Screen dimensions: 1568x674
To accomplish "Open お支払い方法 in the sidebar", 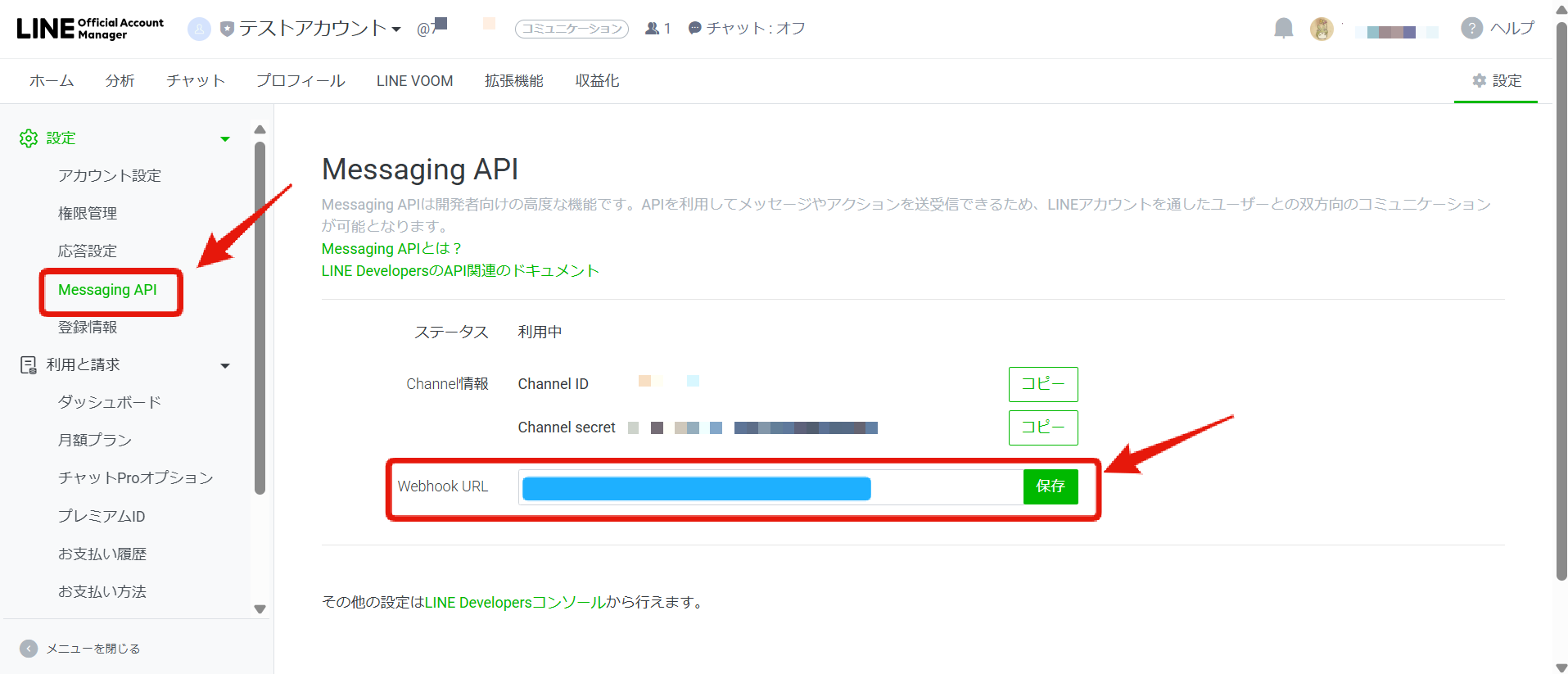I will click(102, 592).
